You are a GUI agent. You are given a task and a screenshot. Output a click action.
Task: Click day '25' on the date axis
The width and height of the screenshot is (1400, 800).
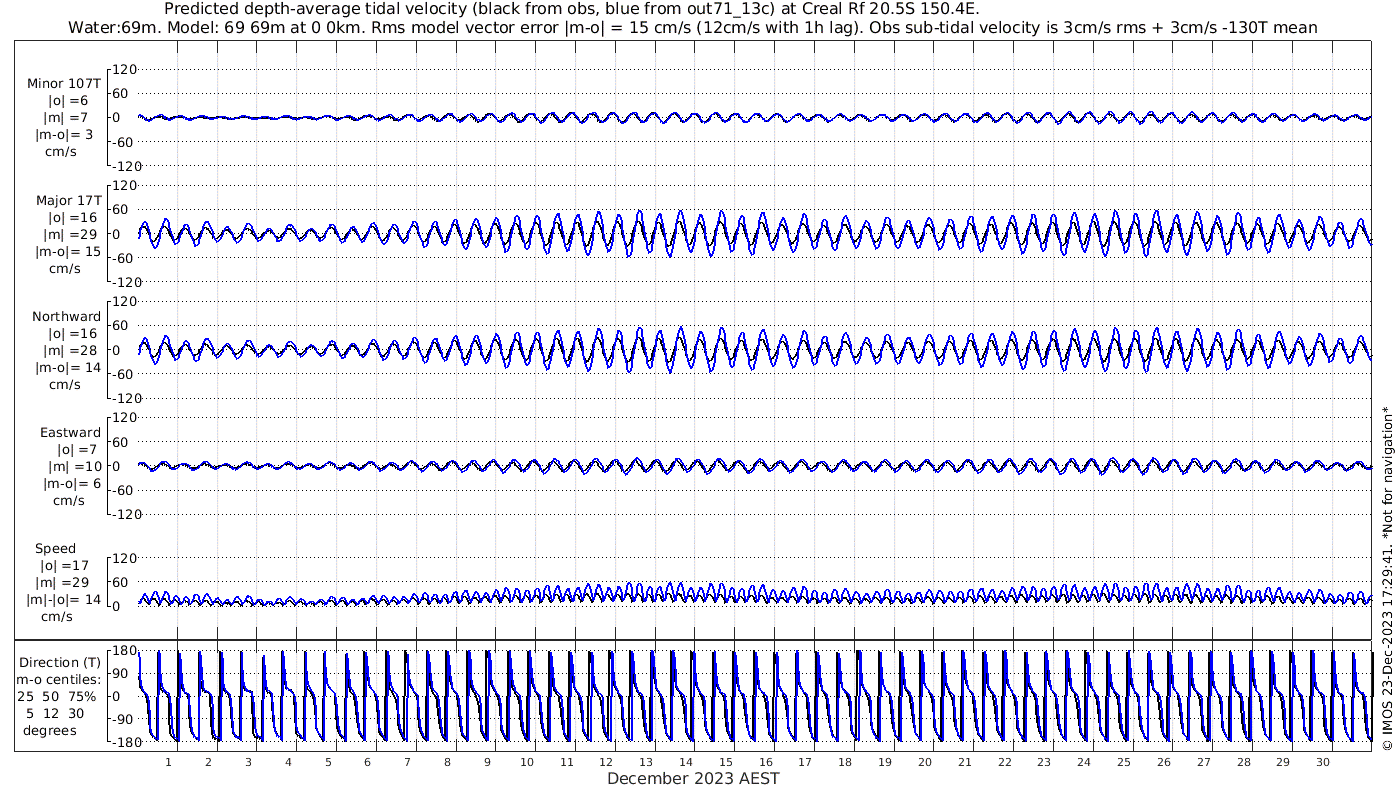(x=1123, y=763)
